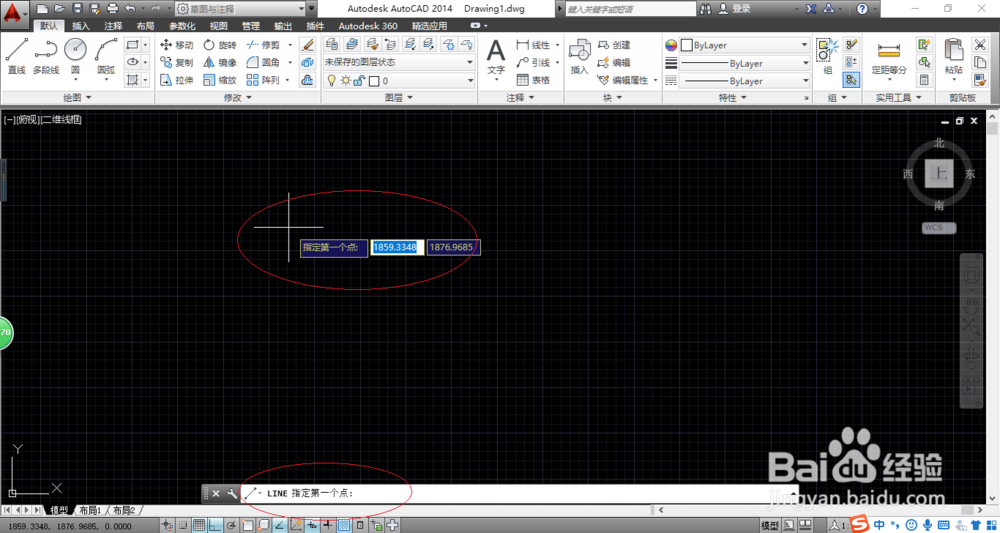Click the 旋转 (Rotate) tool
This screenshot has width=1000, height=533.
click(x=220, y=45)
